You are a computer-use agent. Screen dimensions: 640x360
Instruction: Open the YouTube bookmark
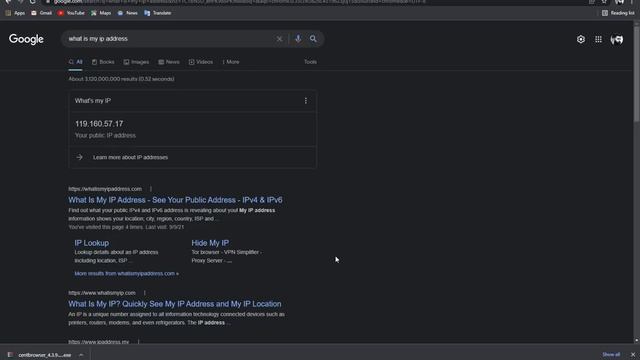click(x=71, y=13)
